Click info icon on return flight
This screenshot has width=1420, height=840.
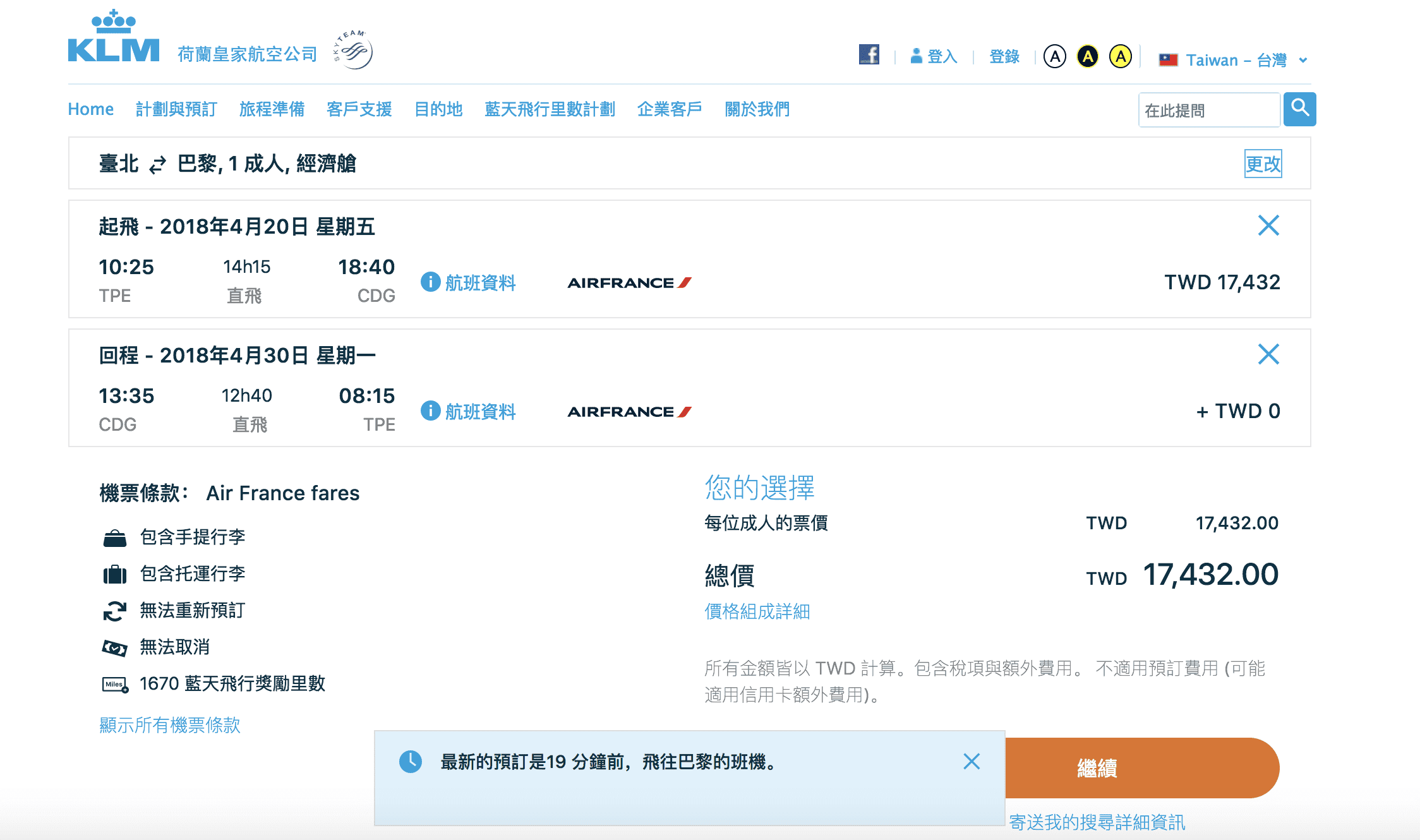point(430,411)
